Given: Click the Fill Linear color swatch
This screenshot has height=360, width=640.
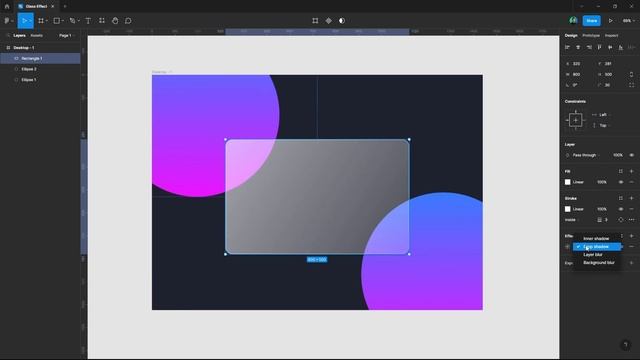Looking at the screenshot, I should pos(567,182).
